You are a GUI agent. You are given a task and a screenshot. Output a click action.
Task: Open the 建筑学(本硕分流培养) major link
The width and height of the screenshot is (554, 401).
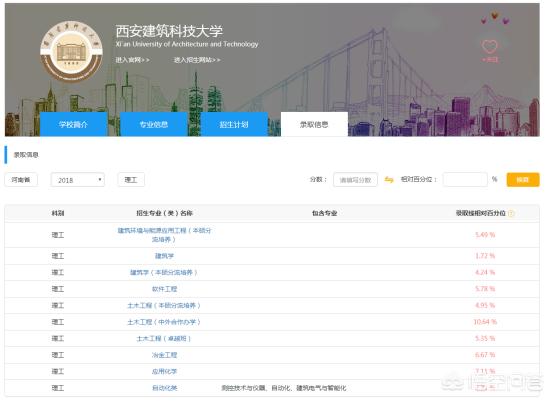(x=164, y=272)
